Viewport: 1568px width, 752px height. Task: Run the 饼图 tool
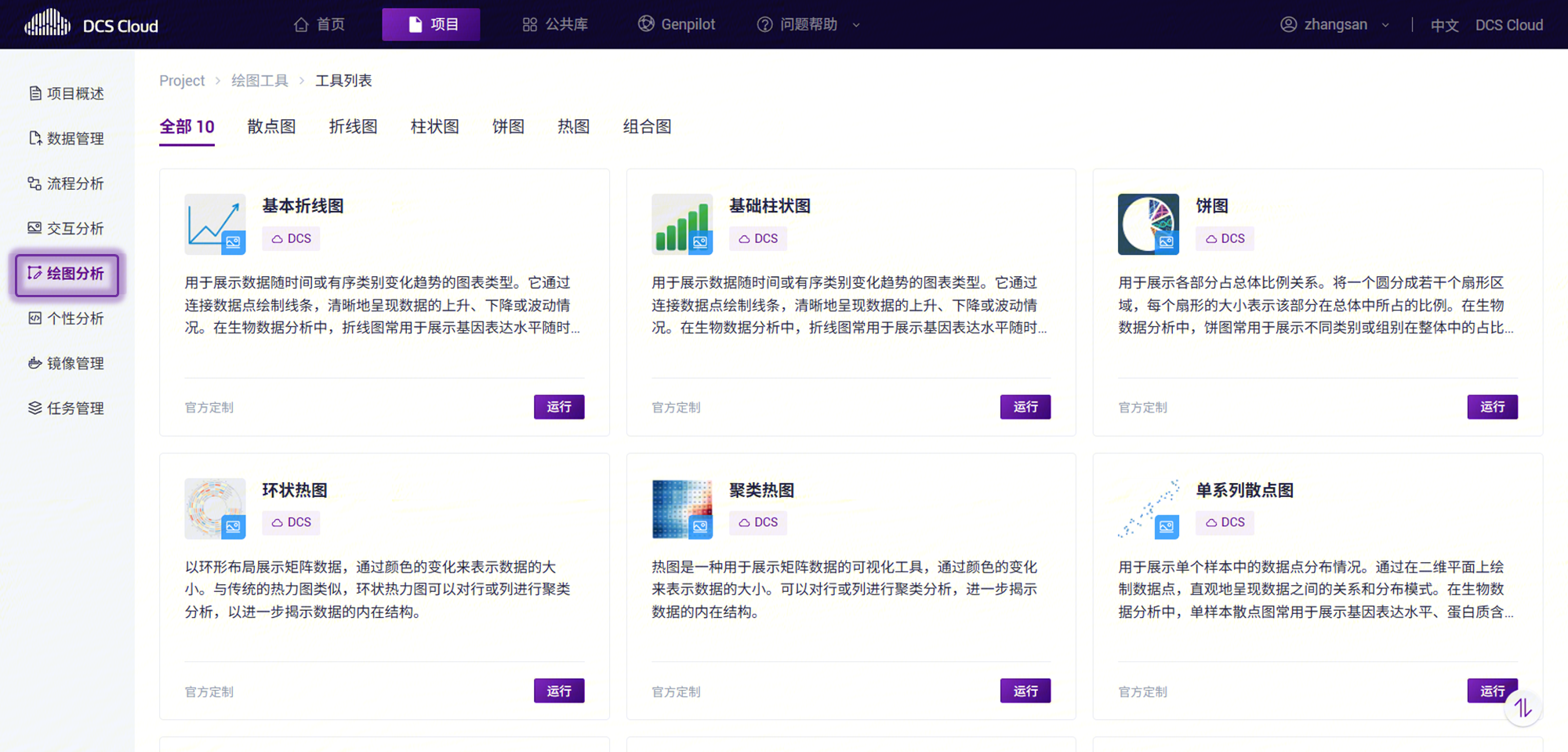coord(1493,407)
